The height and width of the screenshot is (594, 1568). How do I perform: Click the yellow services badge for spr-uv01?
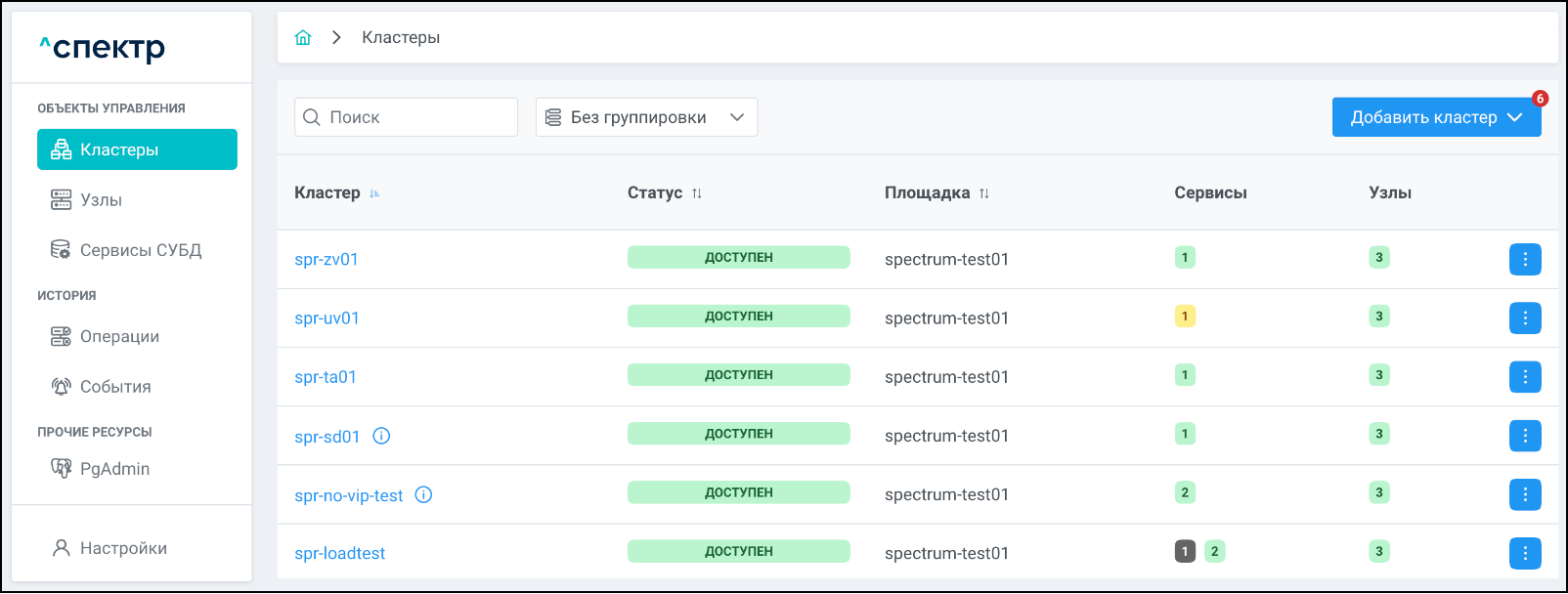1184,317
